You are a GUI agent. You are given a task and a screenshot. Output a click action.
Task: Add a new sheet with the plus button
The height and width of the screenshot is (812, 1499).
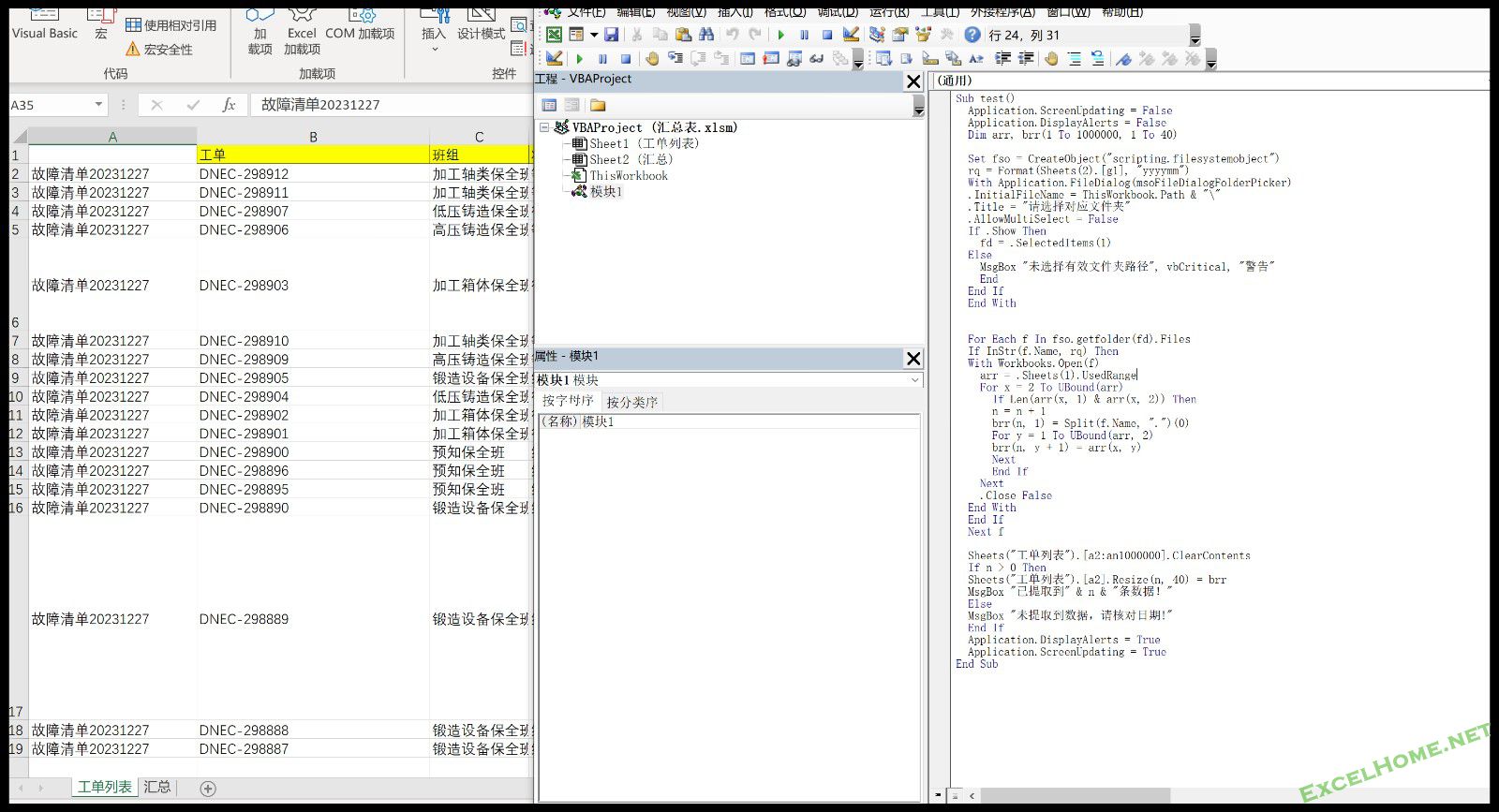pyautogui.click(x=208, y=789)
